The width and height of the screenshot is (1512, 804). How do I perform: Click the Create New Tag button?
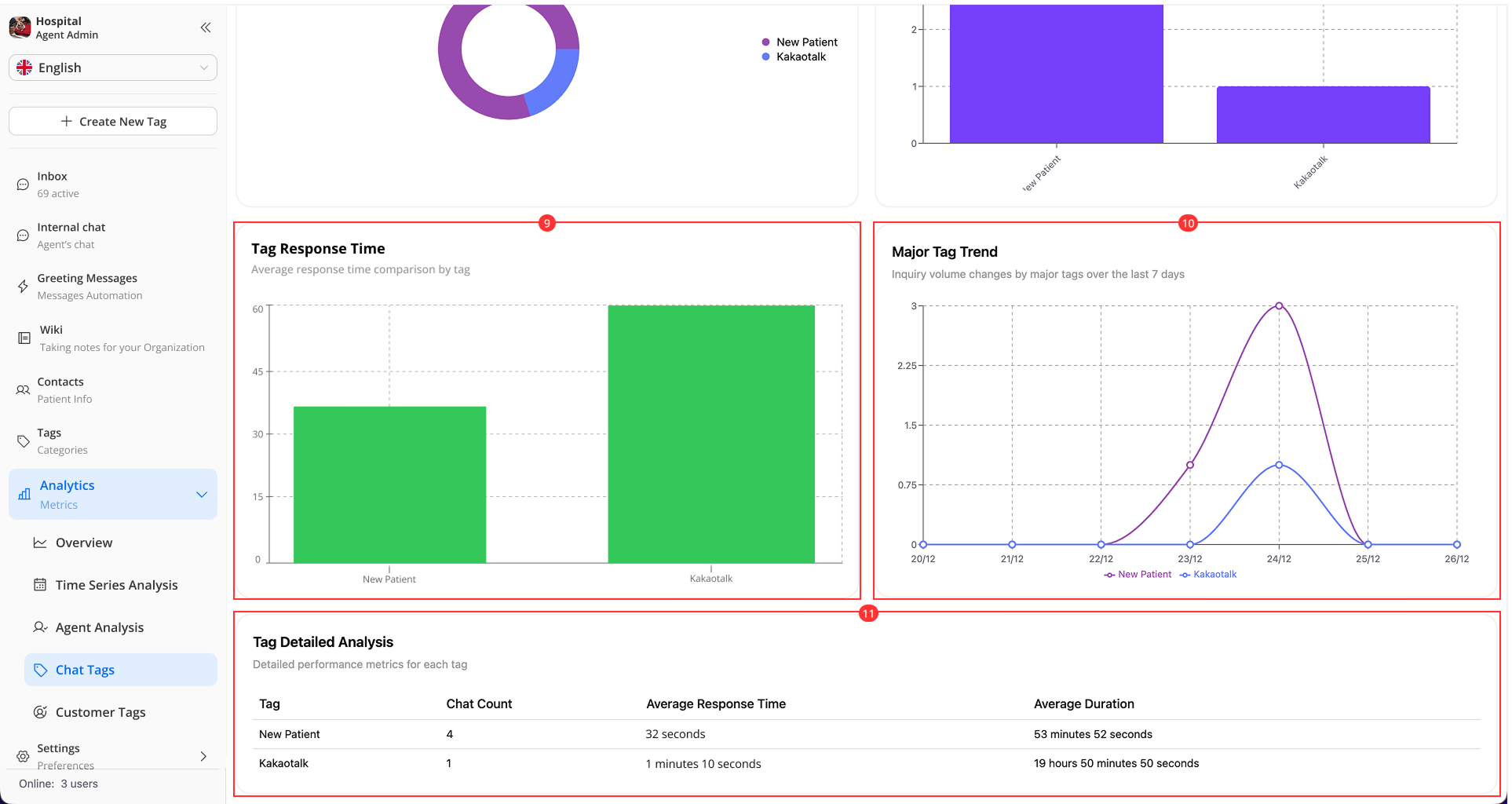point(112,121)
